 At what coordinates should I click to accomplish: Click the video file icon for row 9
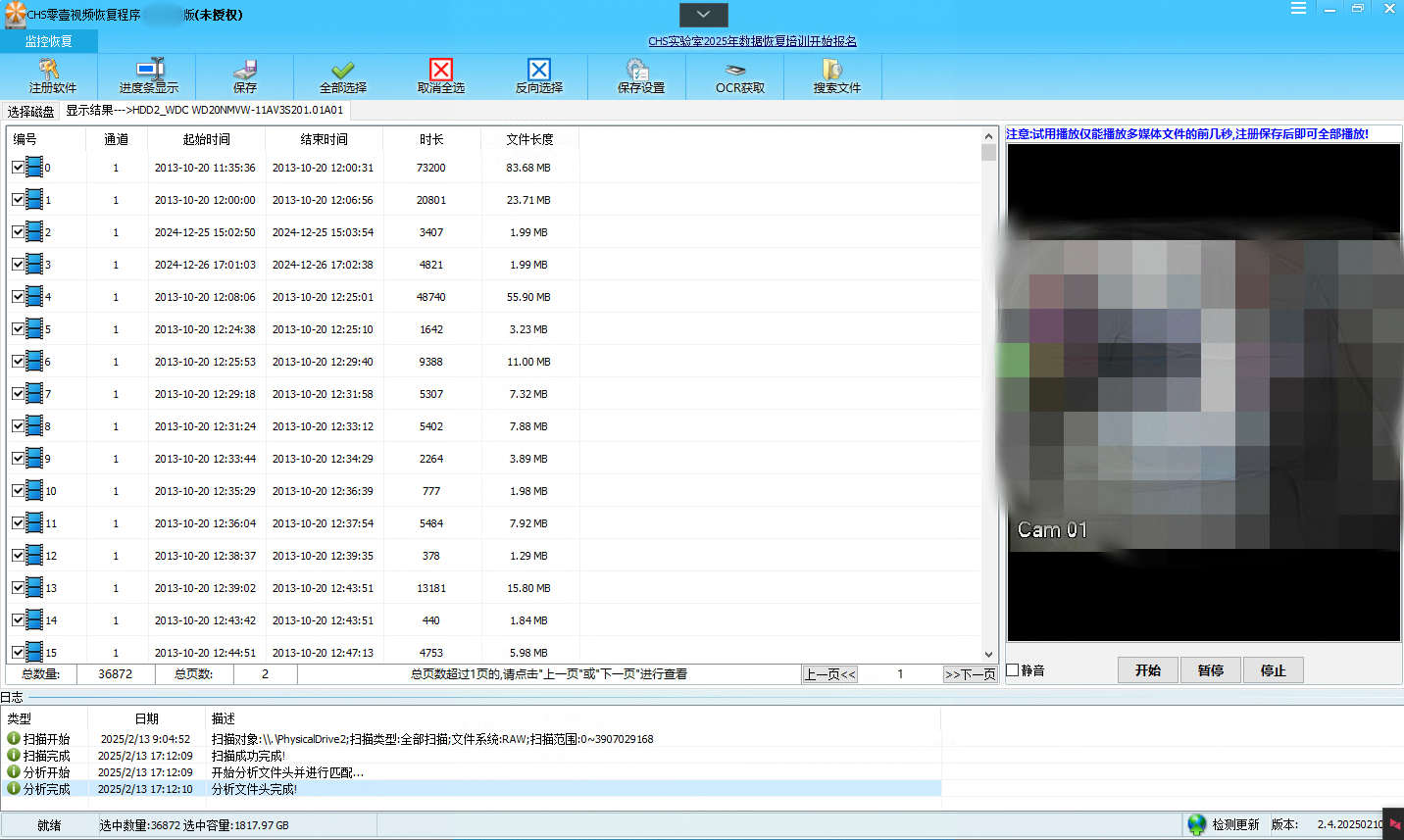click(34, 458)
